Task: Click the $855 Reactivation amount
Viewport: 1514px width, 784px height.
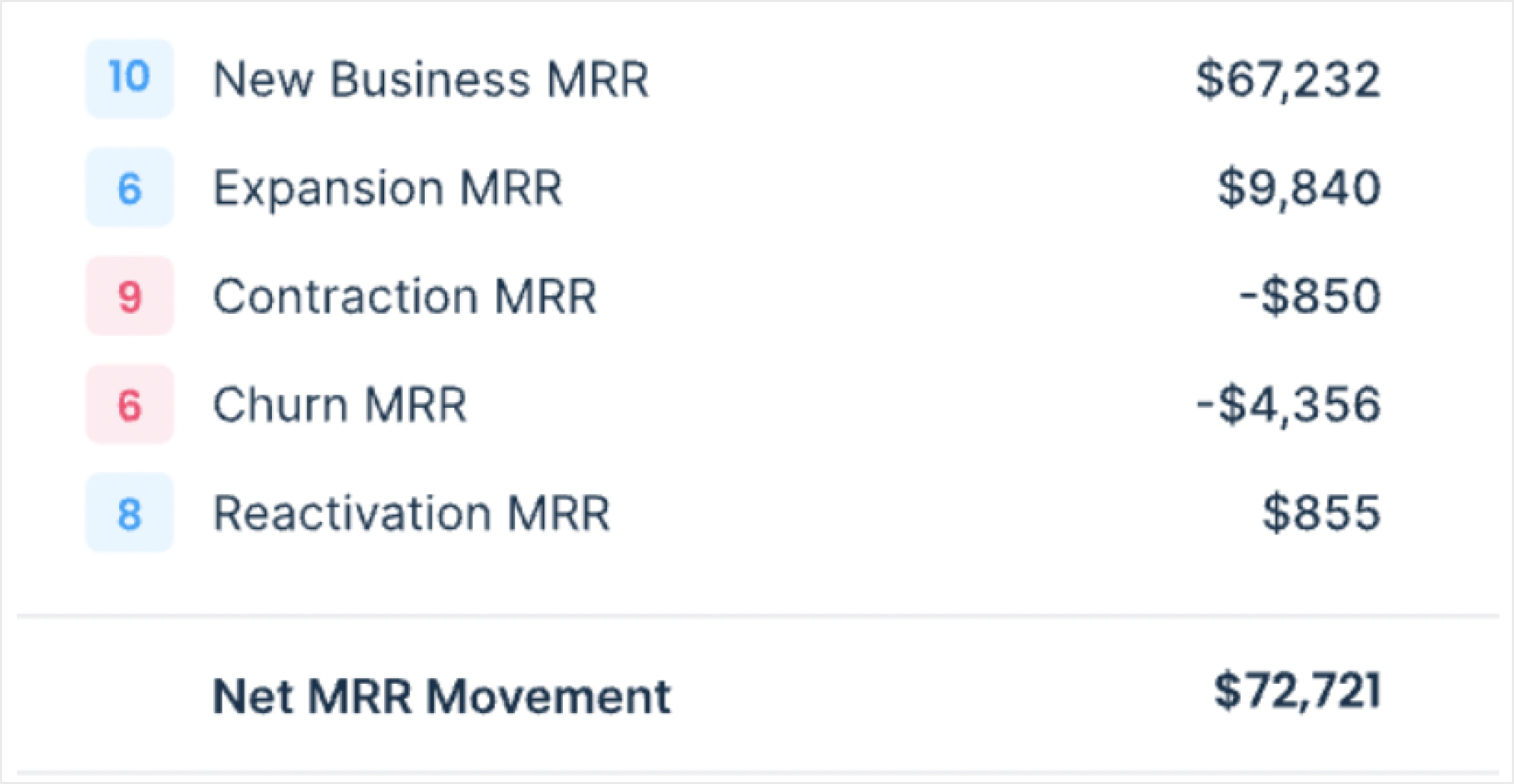Action: (1321, 513)
